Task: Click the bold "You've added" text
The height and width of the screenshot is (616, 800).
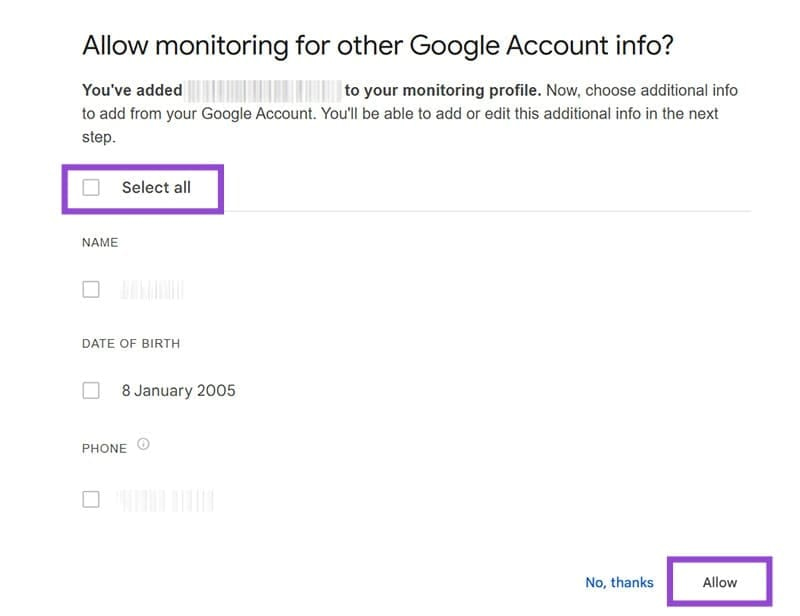Action: (x=132, y=91)
